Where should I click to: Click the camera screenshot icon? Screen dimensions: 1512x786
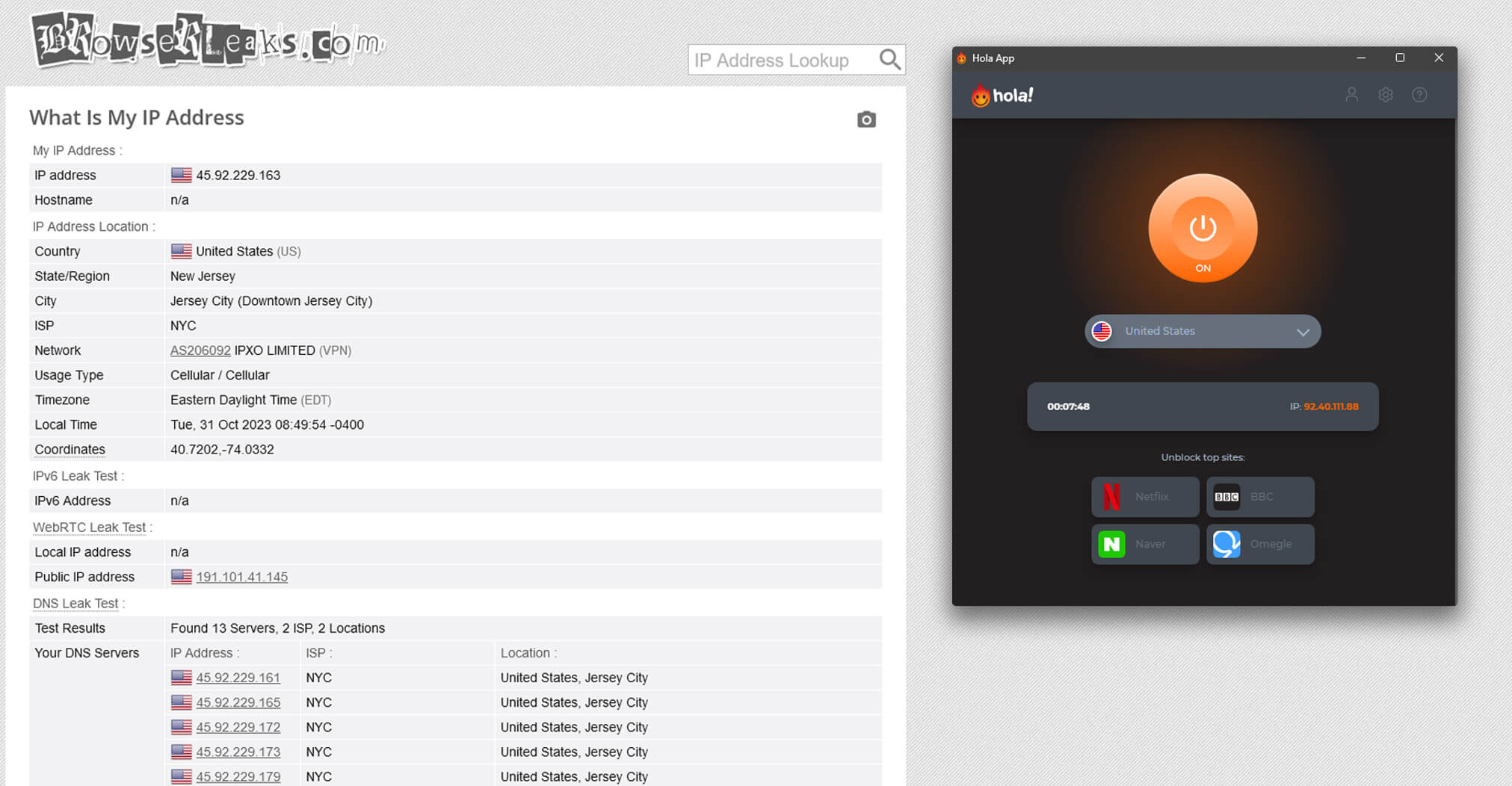pyautogui.click(x=866, y=120)
